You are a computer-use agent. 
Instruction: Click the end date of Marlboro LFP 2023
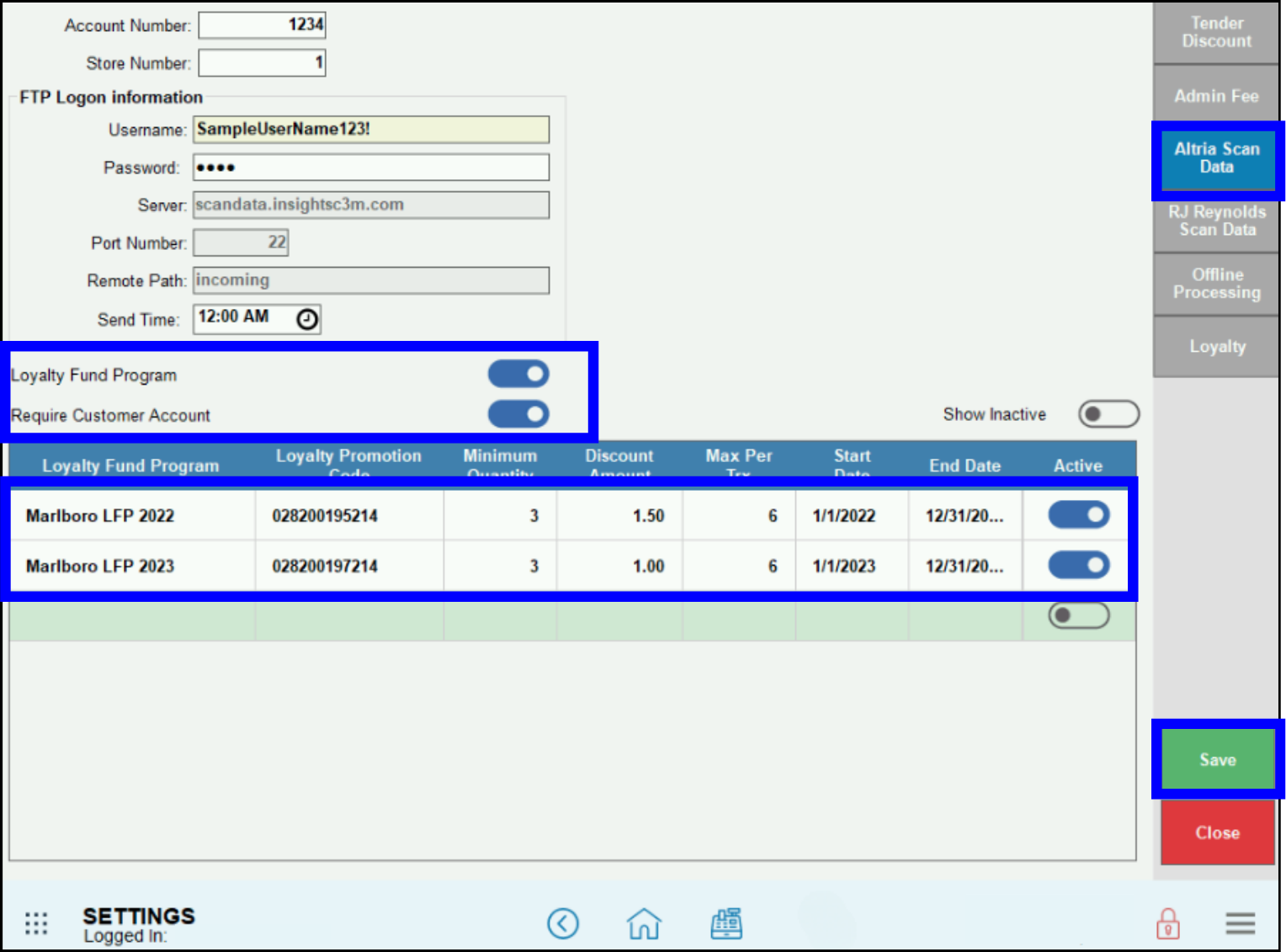[x=964, y=566]
